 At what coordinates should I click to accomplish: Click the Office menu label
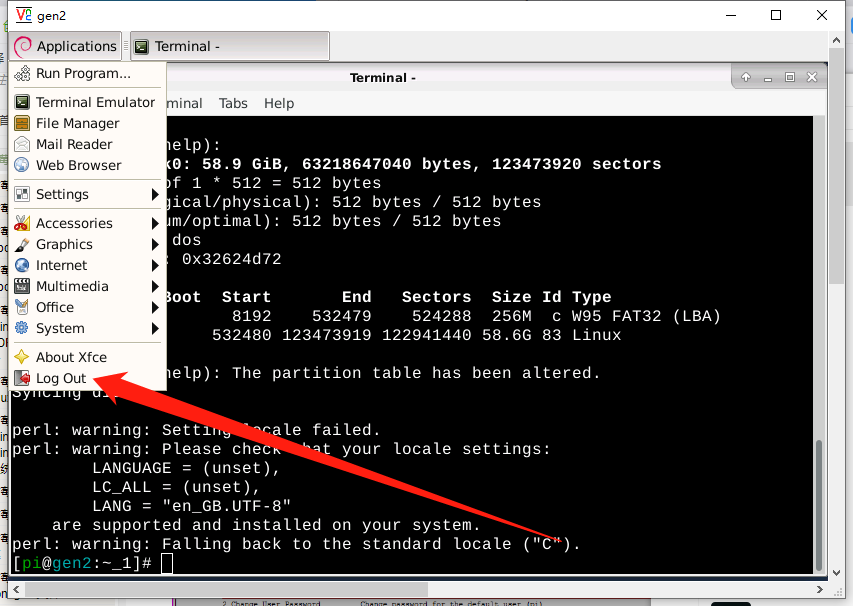(55, 307)
